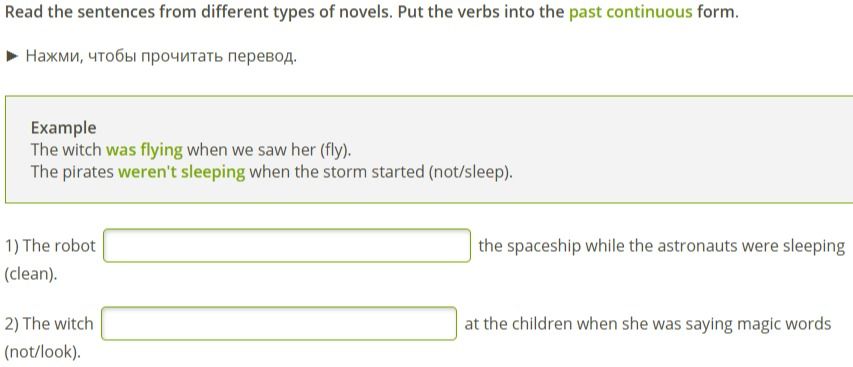Image resolution: width=853 pixels, height=367 pixels.
Task: Click the '2) The witch' label
Action: coord(49,324)
